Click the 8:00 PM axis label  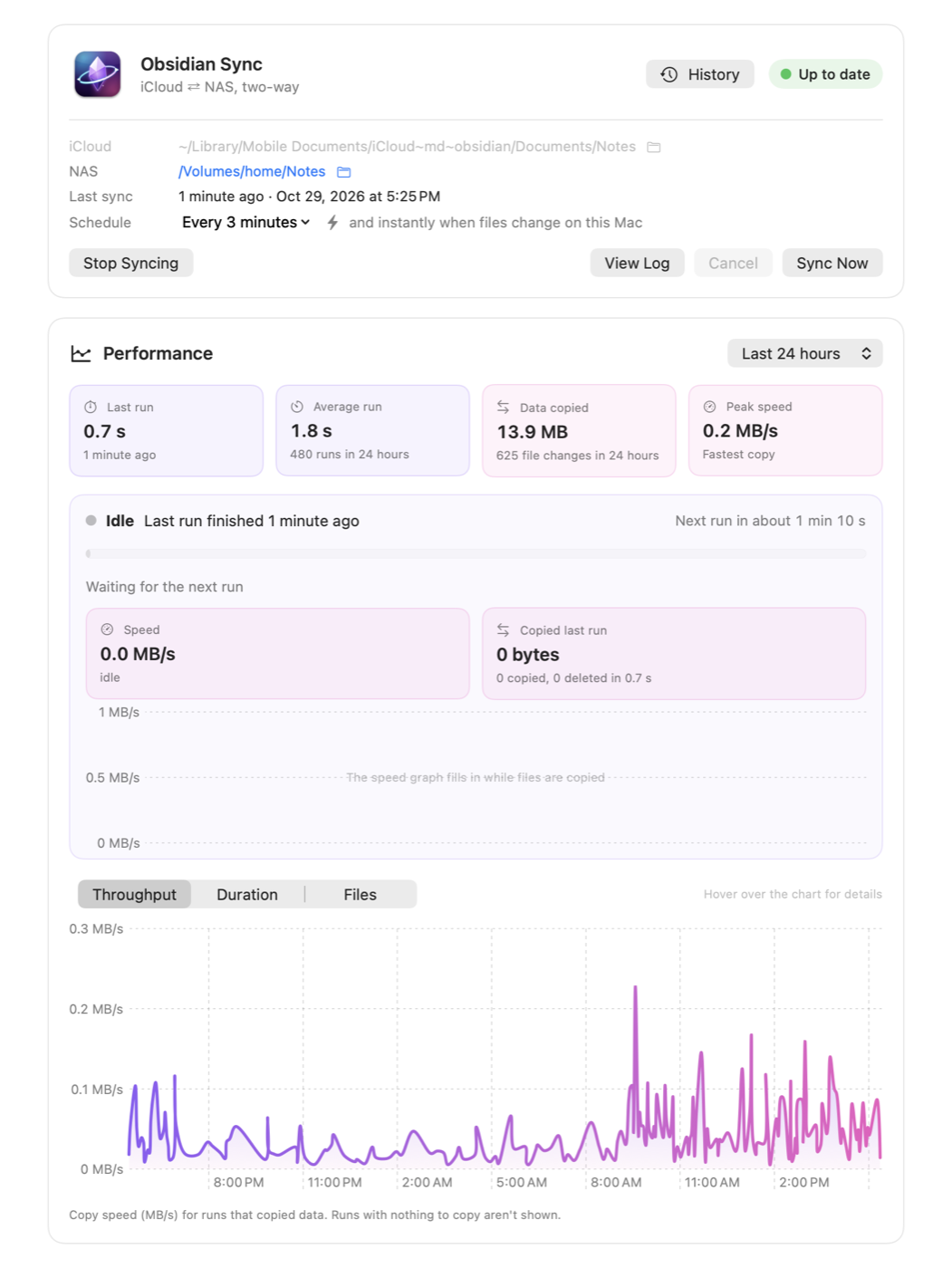239,1183
